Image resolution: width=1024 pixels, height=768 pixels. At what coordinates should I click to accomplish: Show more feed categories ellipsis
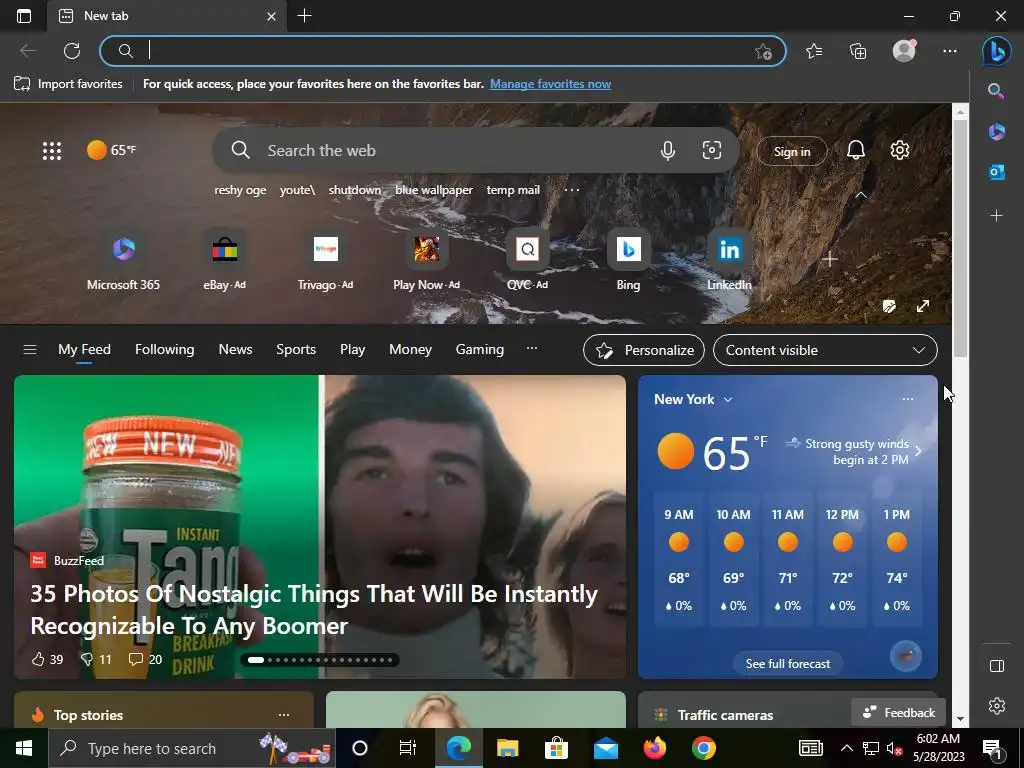tap(532, 349)
